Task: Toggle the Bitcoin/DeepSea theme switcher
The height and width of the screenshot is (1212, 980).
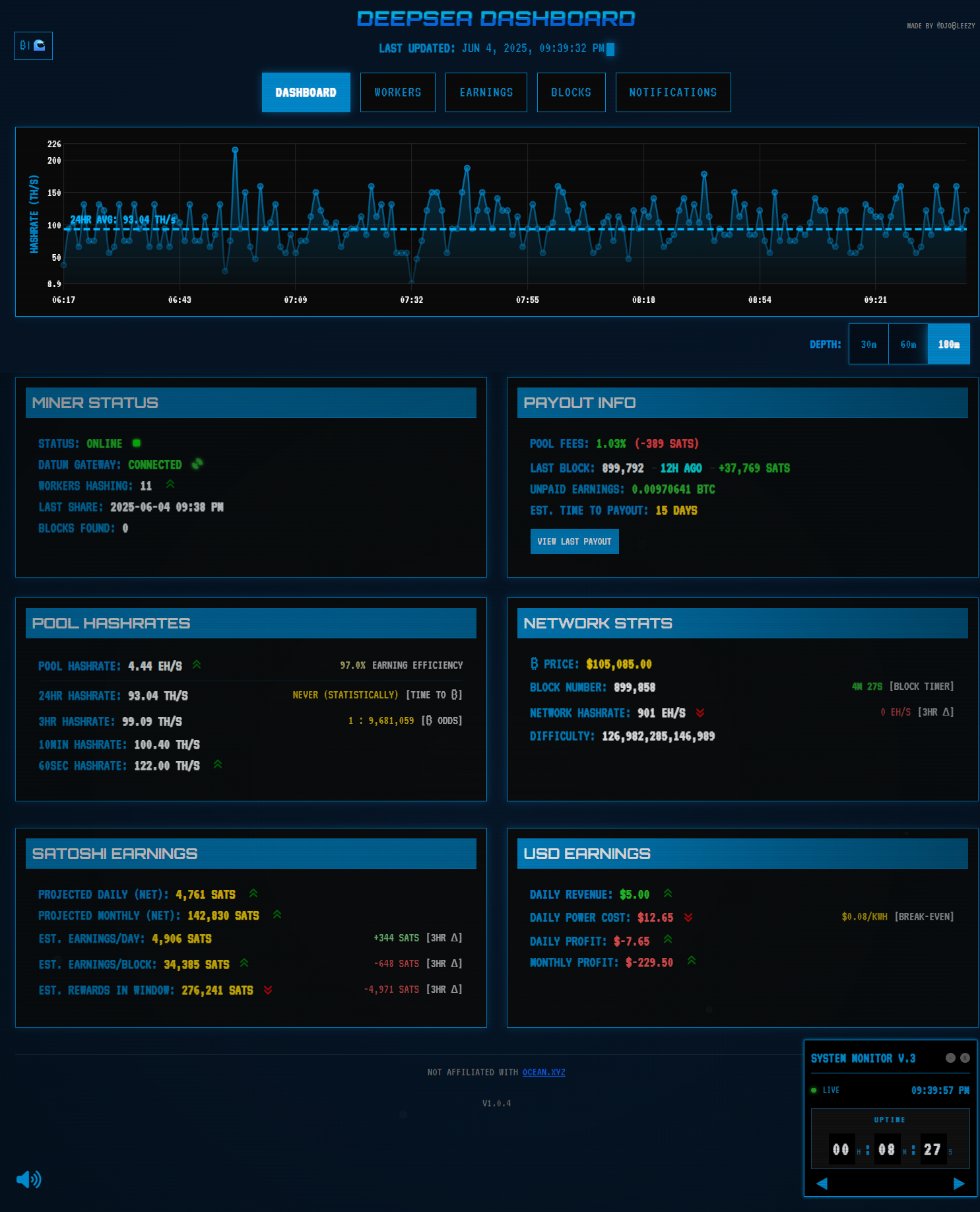Action: click(33, 46)
